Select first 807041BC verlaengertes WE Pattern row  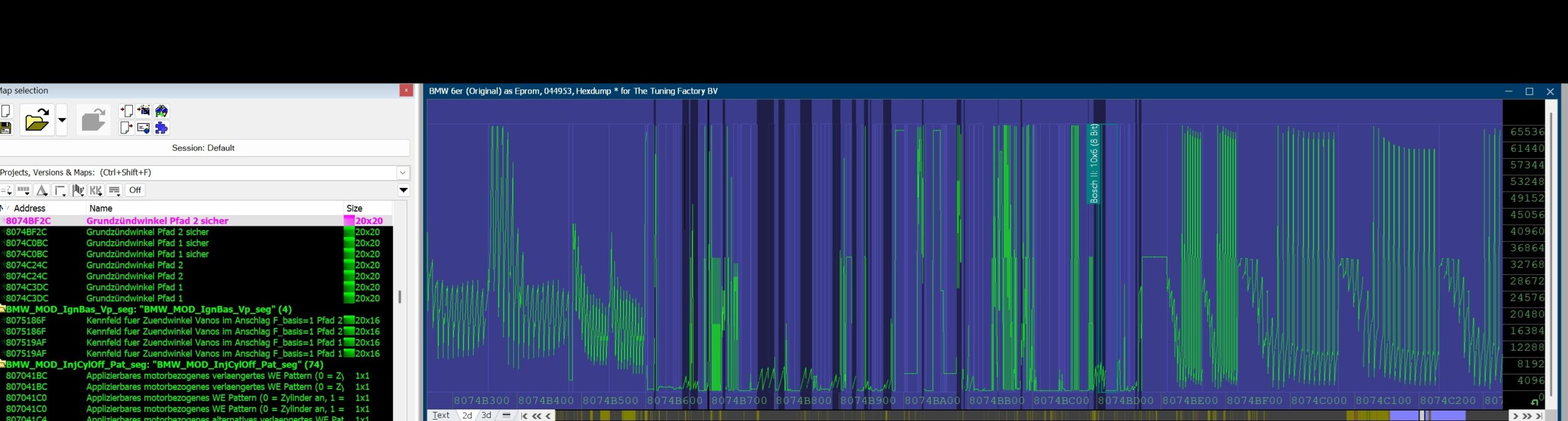pyautogui.click(x=196, y=376)
